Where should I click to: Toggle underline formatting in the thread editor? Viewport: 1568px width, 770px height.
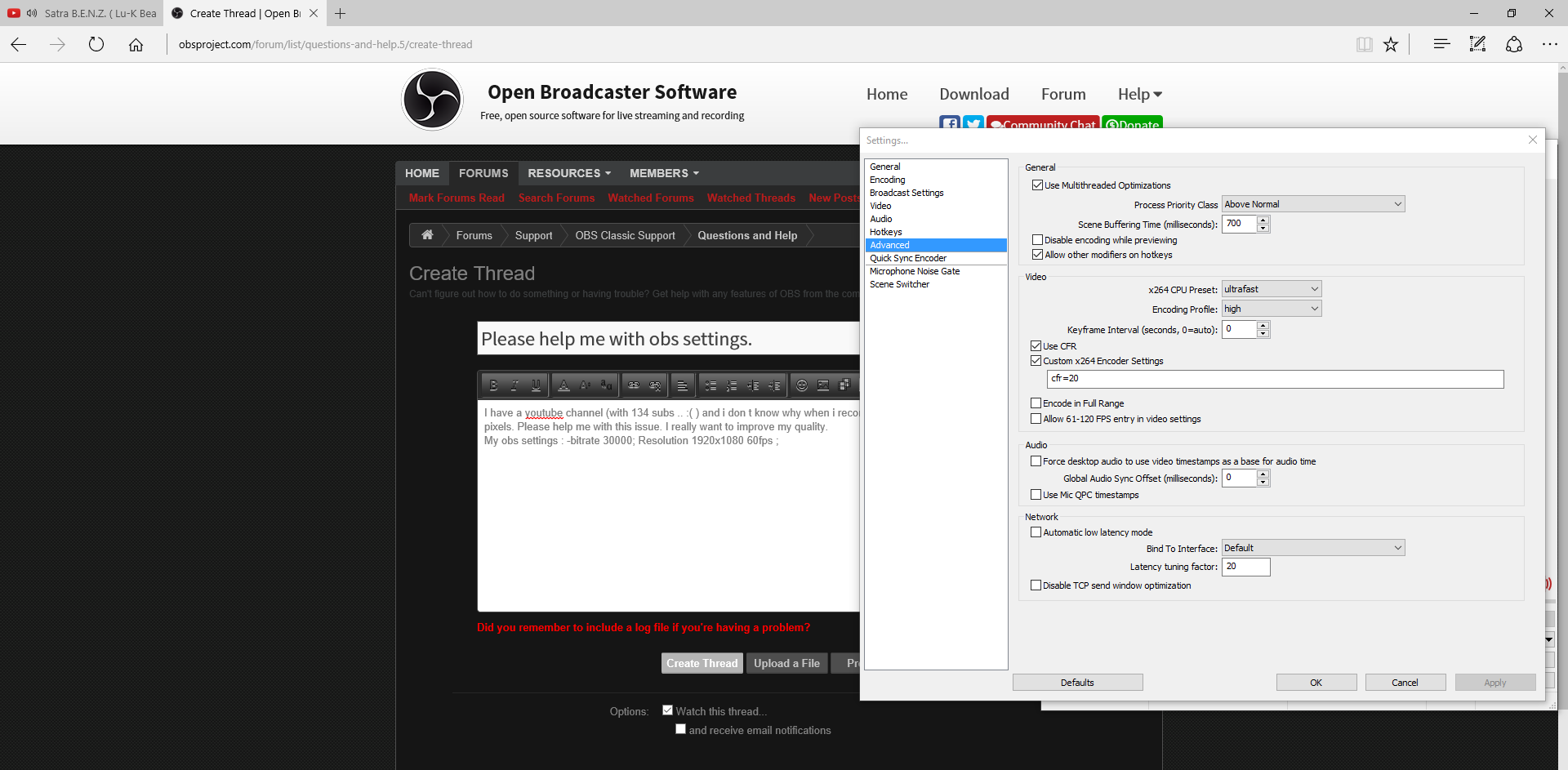[536, 385]
